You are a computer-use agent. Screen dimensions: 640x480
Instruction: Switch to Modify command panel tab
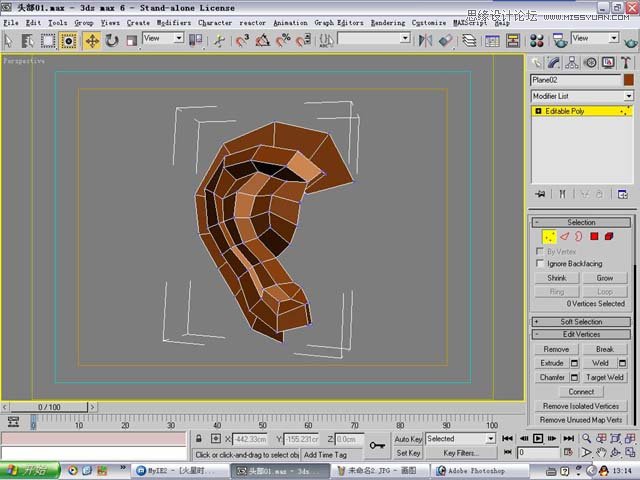coord(554,62)
